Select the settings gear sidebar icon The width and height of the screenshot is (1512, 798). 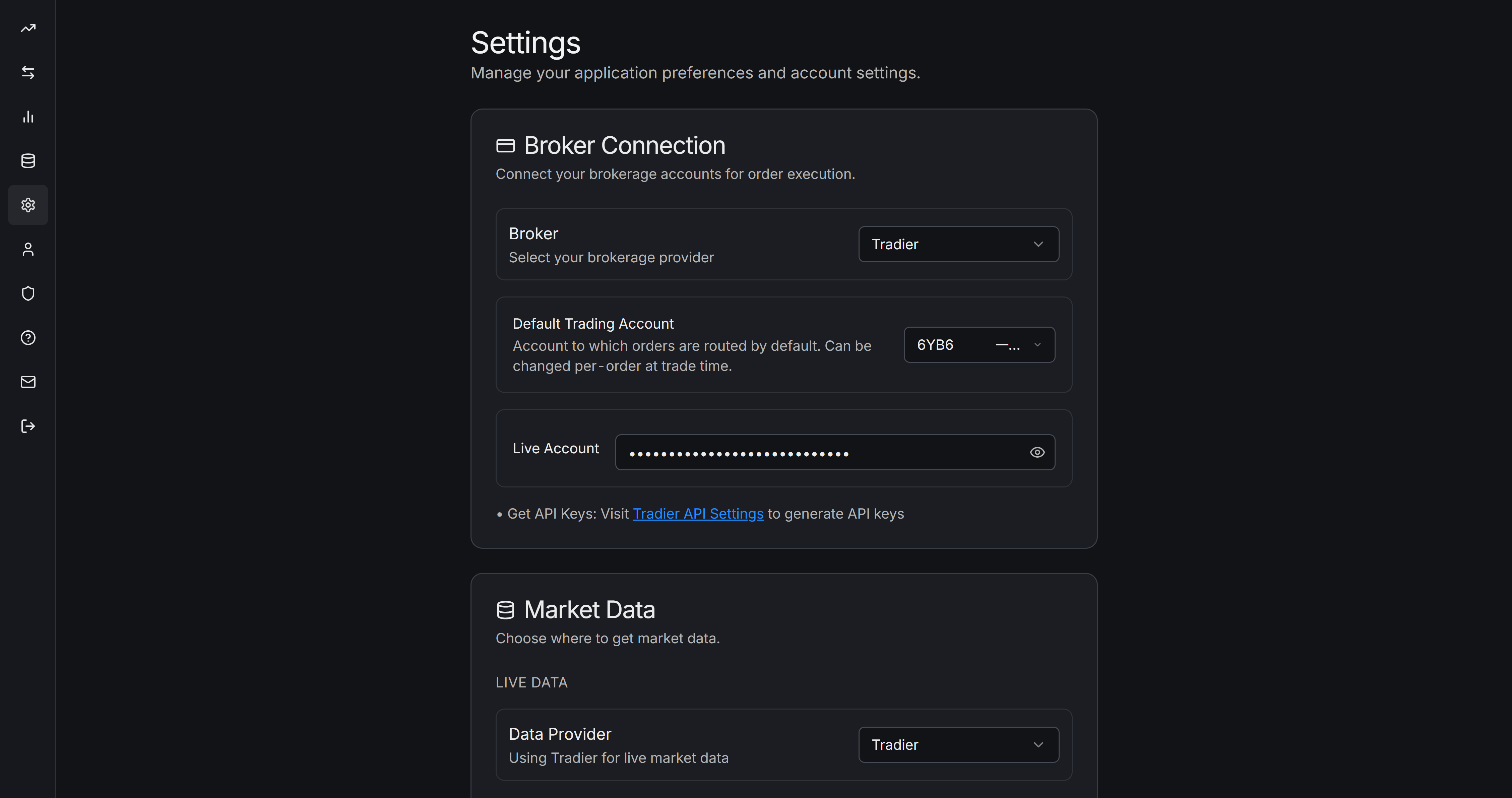pyautogui.click(x=28, y=205)
